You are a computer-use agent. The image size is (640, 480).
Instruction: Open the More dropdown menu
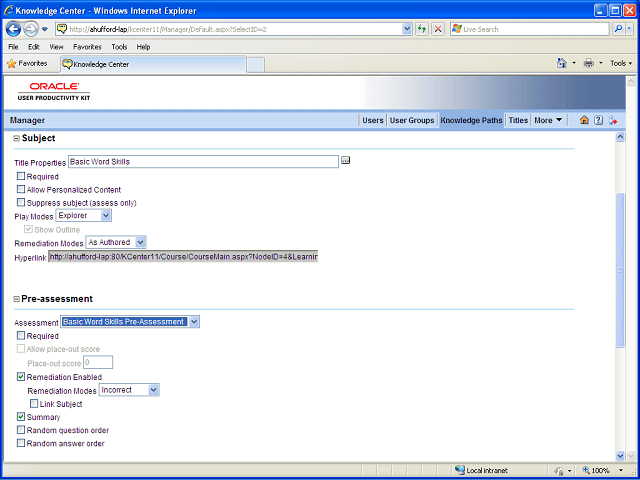click(548, 120)
